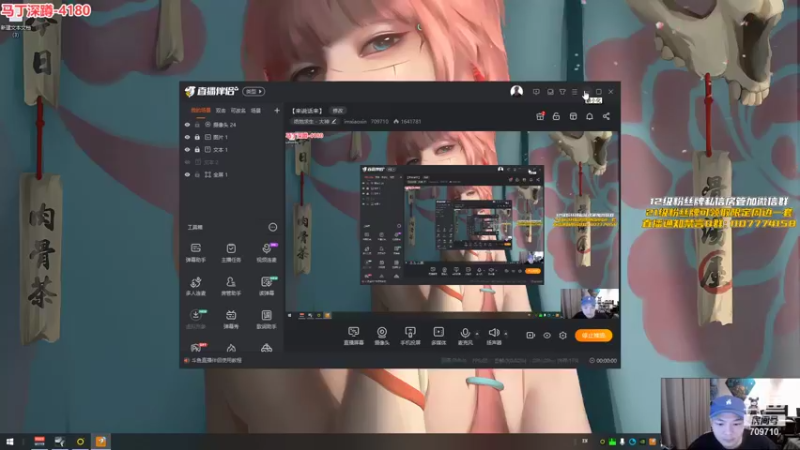Click the share icon in the header

(x=606, y=116)
